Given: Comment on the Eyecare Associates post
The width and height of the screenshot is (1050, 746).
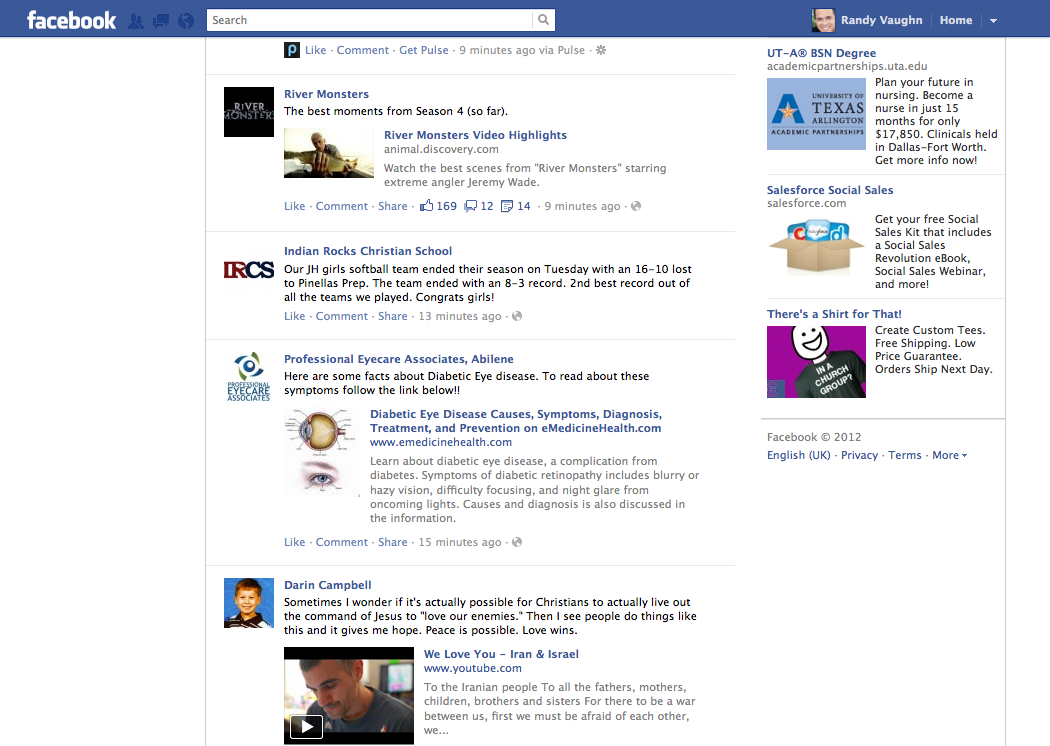Looking at the screenshot, I should click(342, 542).
